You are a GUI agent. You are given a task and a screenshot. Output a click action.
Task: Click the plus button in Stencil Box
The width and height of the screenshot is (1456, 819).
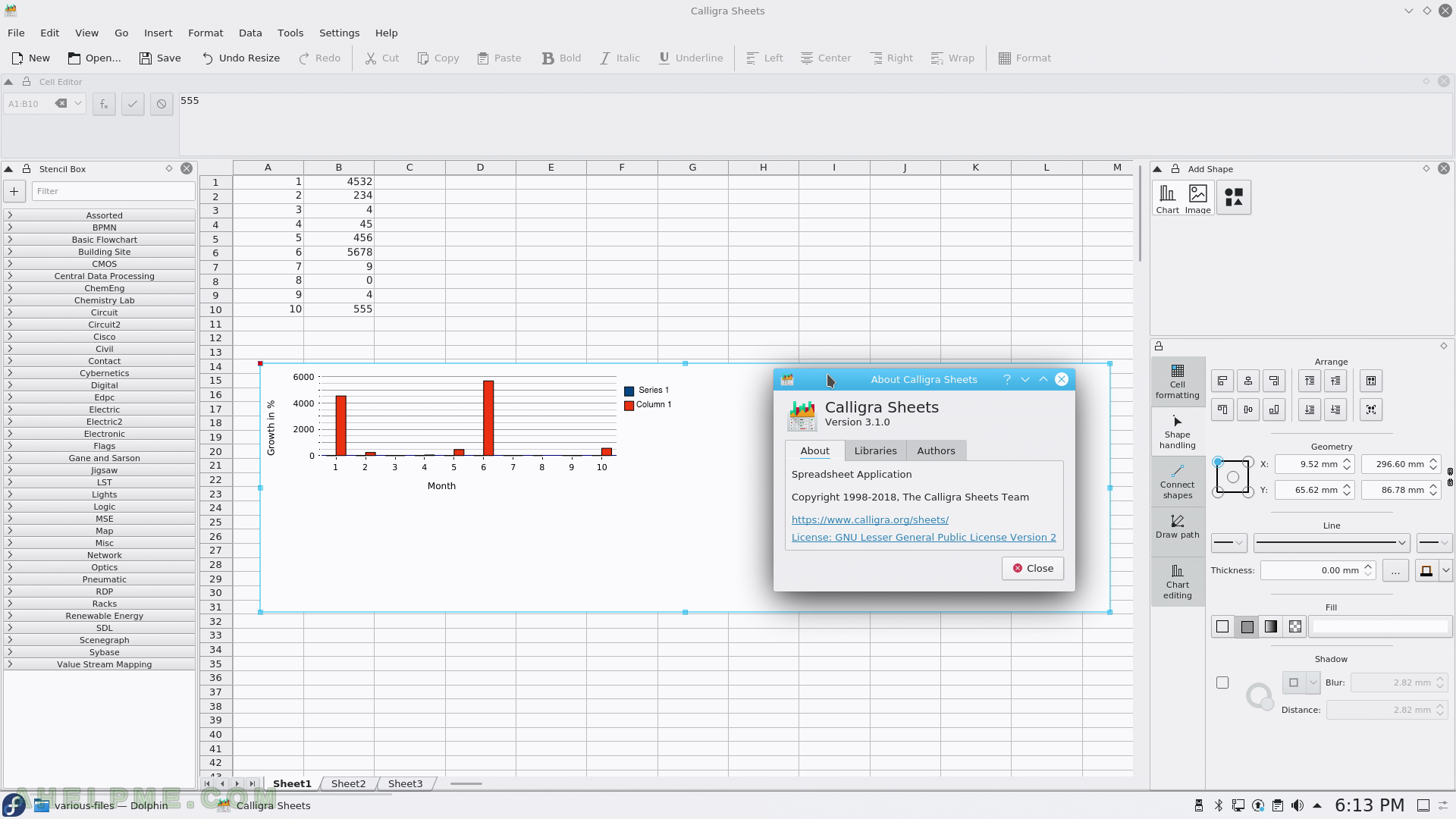[x=14, y=191]
